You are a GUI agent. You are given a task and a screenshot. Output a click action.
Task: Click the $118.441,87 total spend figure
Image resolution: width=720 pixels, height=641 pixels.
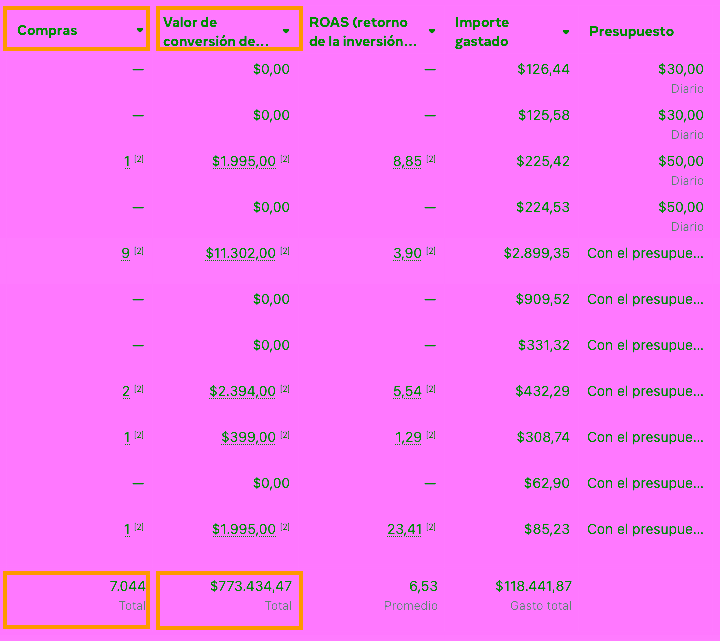pyautogui.click(x=533, y=587)
